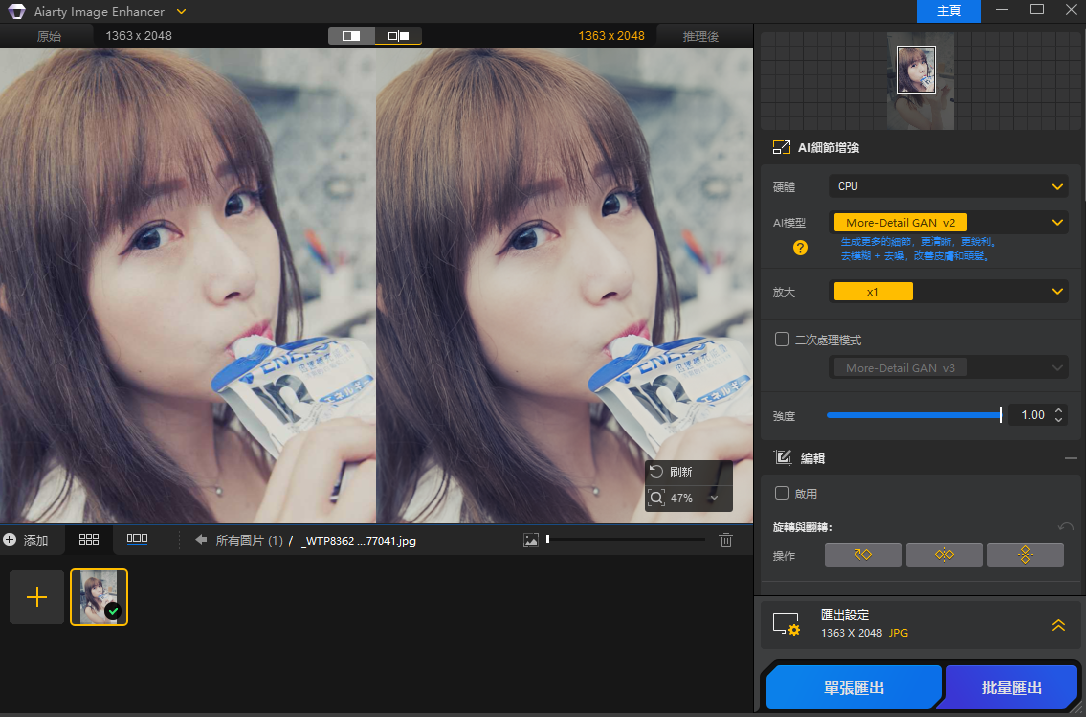Image resolution: width=1086 pixels, height=717 pixels.
Task: Click the rotate 90 degrees icon
Action: point(863,555)
